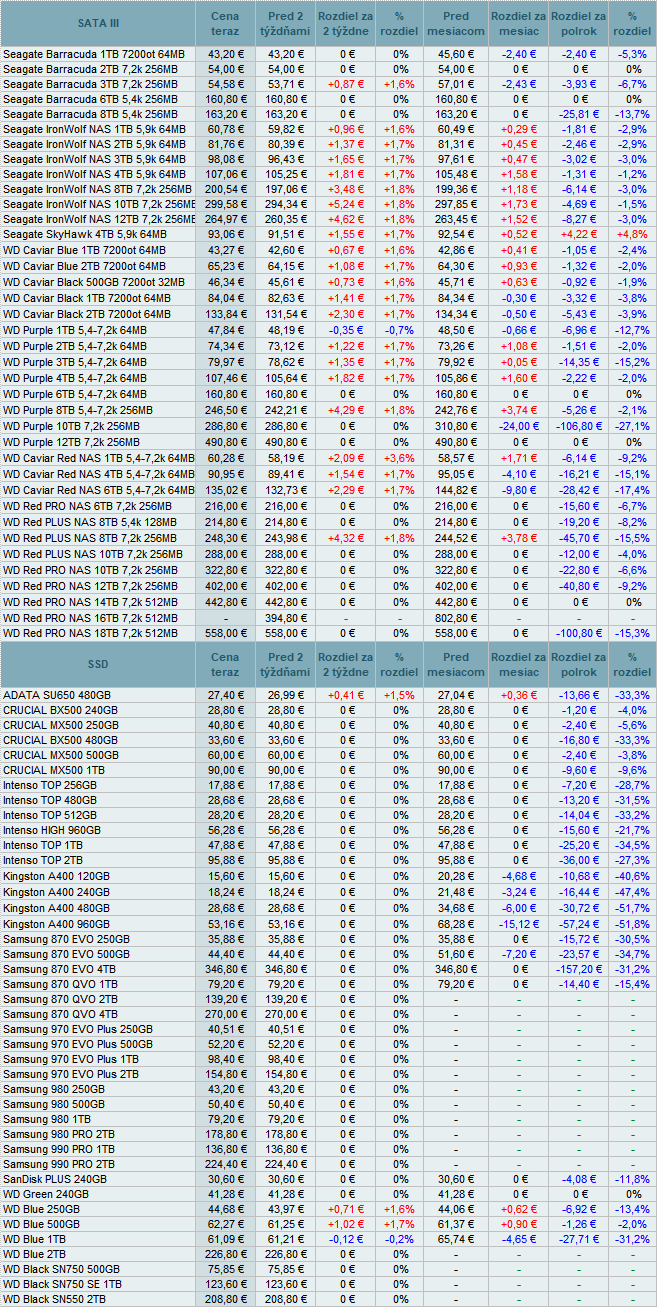
Task: Select Kingston A400 120GB product name
Action: tap(57, 876)
